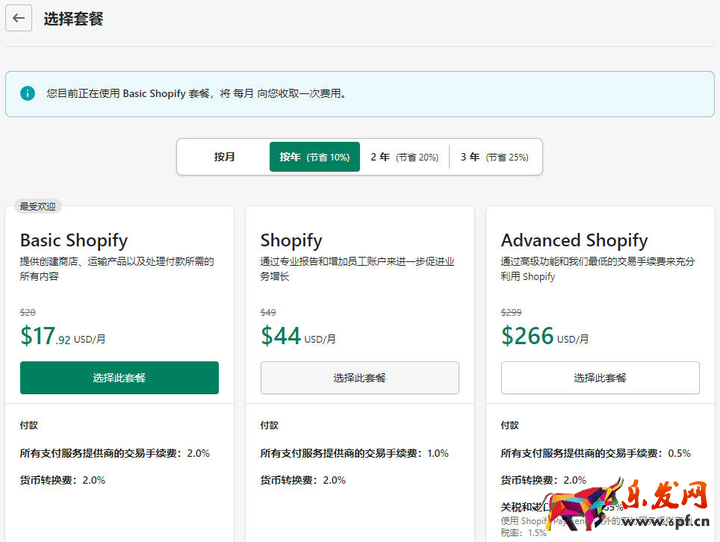Click the Advanced Shopify transaction fee 0.5% line

pos(596,453)
